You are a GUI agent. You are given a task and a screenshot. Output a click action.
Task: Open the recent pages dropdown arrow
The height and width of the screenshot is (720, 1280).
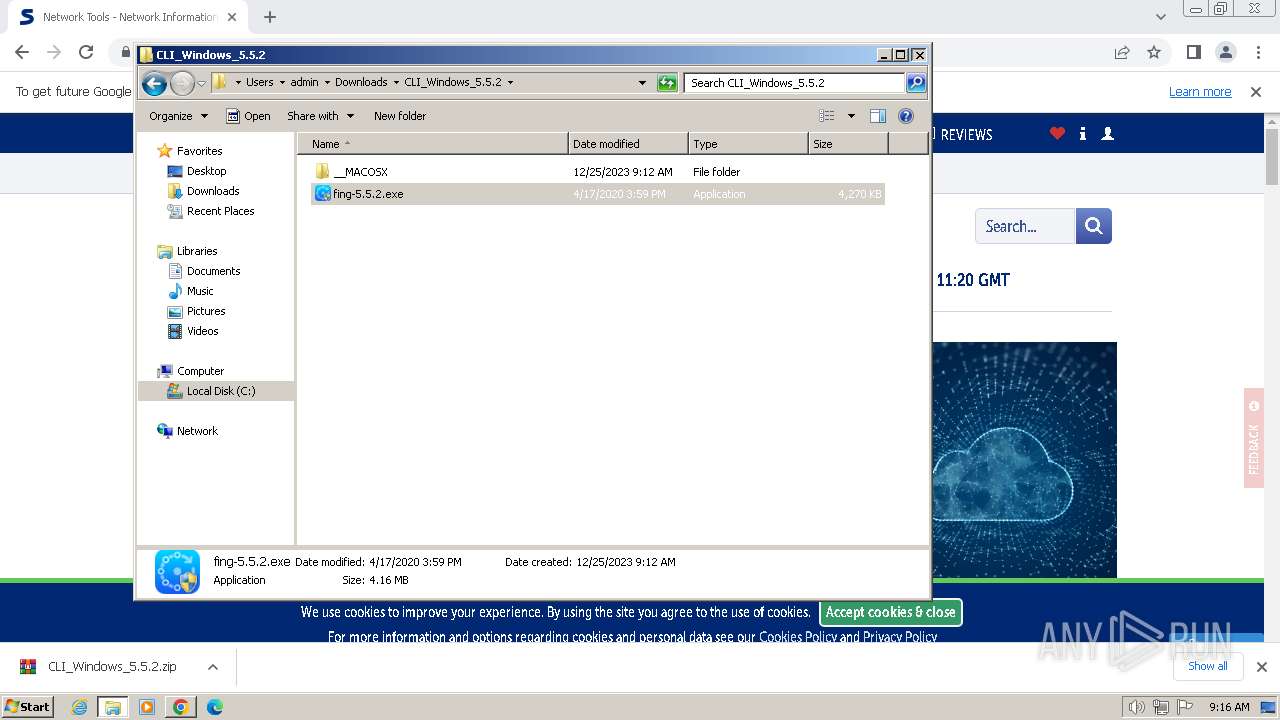pos(201,83)
